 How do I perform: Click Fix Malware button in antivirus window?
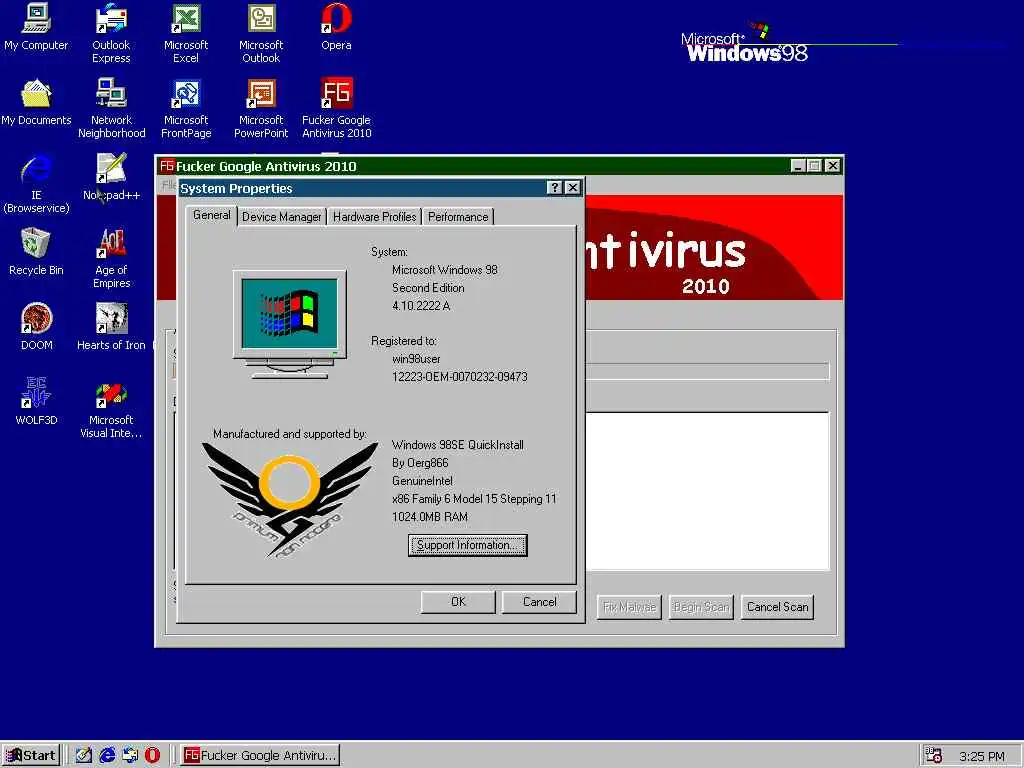pyautogui.click(x=629, y=607)
